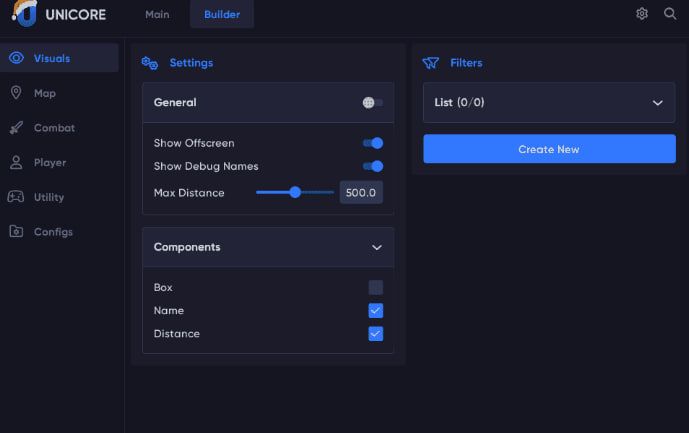Click the Max Distance value field
The width and height of the screenshot is (689, 433).
[361, 192]
